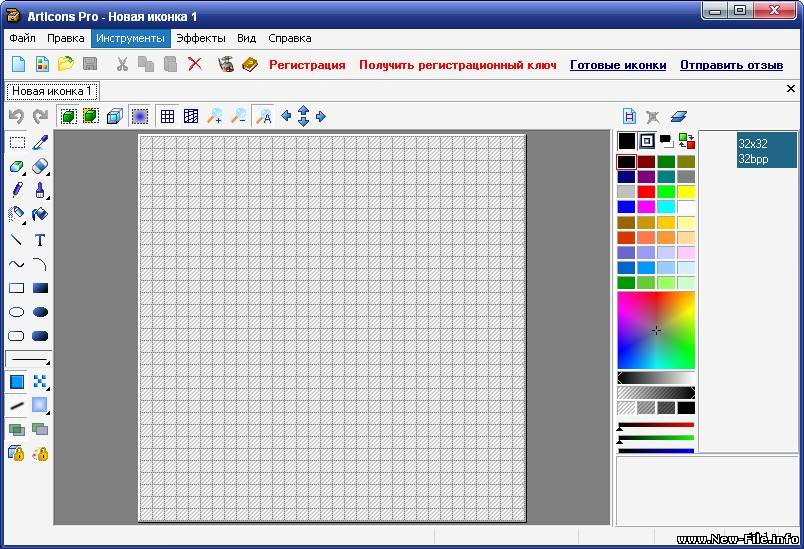Click the Регистрация link
This screenshot has height=549, width=804.
pyautogui.click(x=307, y=65)
